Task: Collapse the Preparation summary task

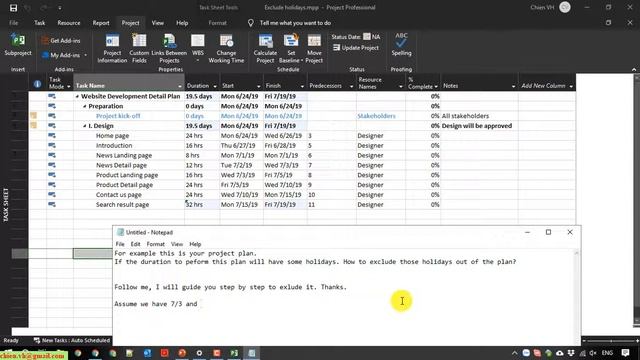Action: tap(84, 106)
